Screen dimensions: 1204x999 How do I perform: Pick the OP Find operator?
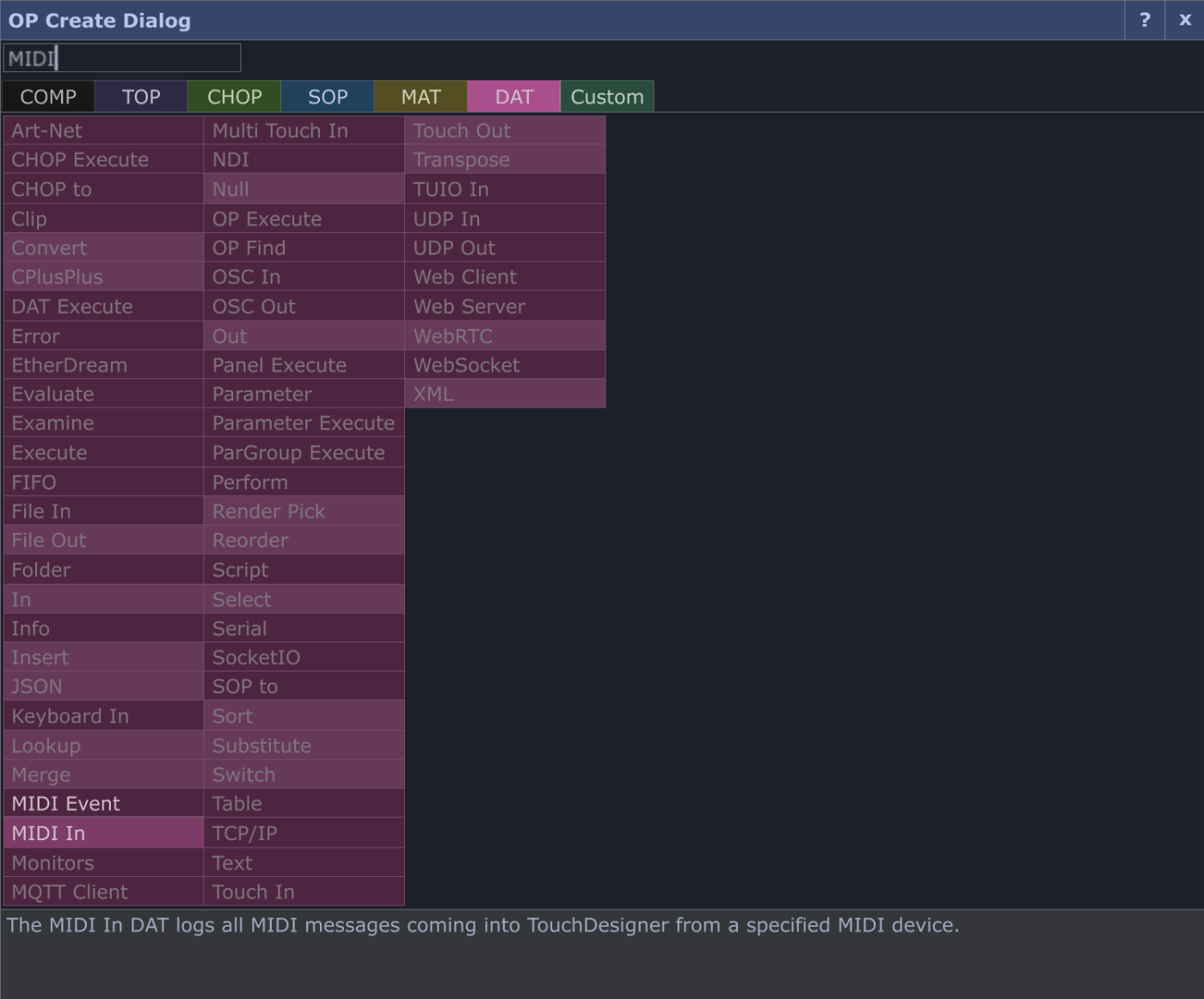(x=304, y=248)
